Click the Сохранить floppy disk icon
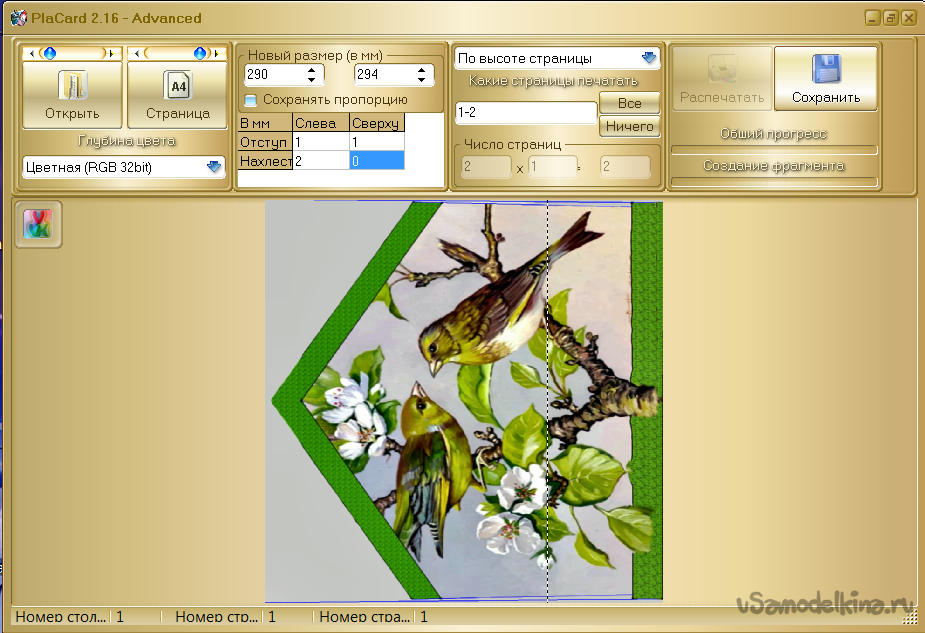Viewport: 925px width, 633px height. pyautogui.click(x=826, y=70)
